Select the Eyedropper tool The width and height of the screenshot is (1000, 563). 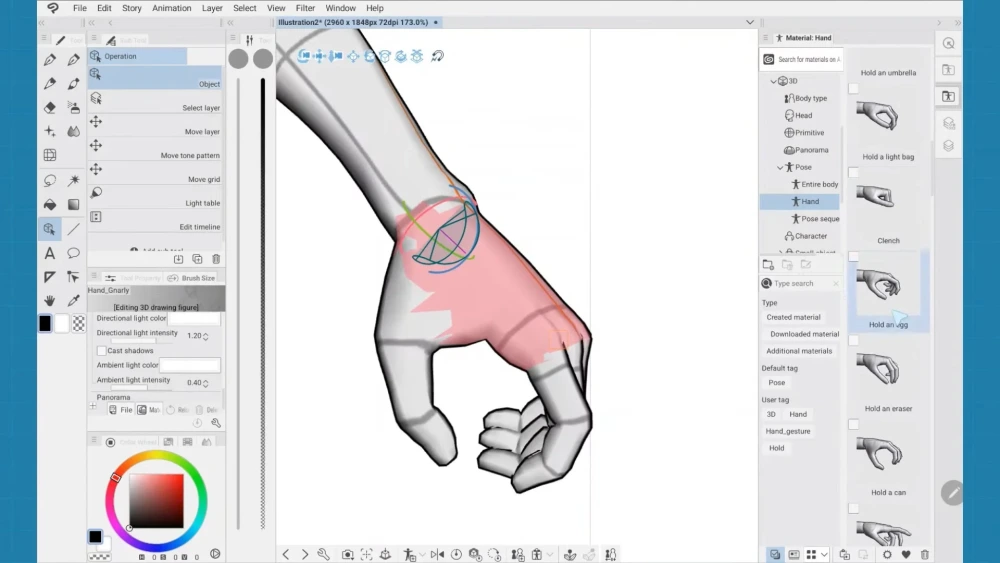coord(73,300)
